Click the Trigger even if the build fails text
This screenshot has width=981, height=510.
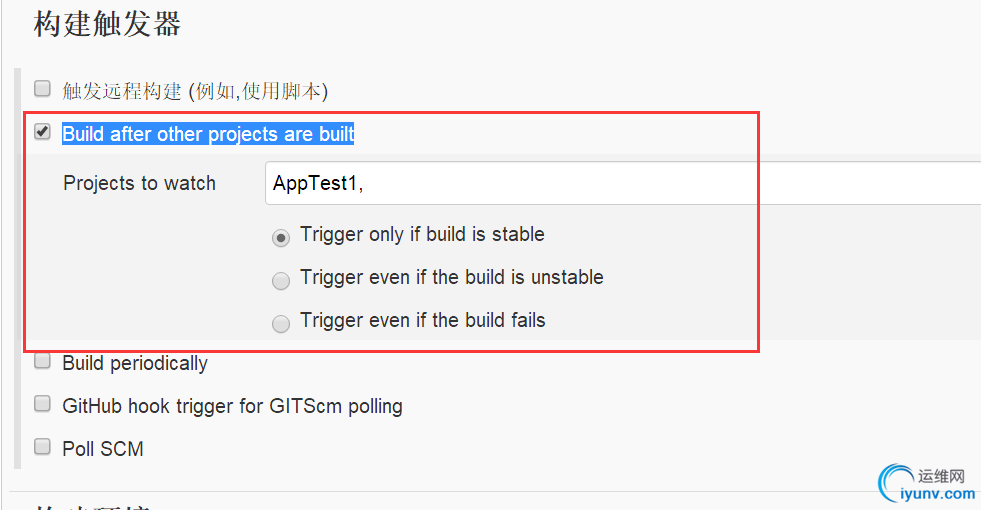tap(422, 320)
